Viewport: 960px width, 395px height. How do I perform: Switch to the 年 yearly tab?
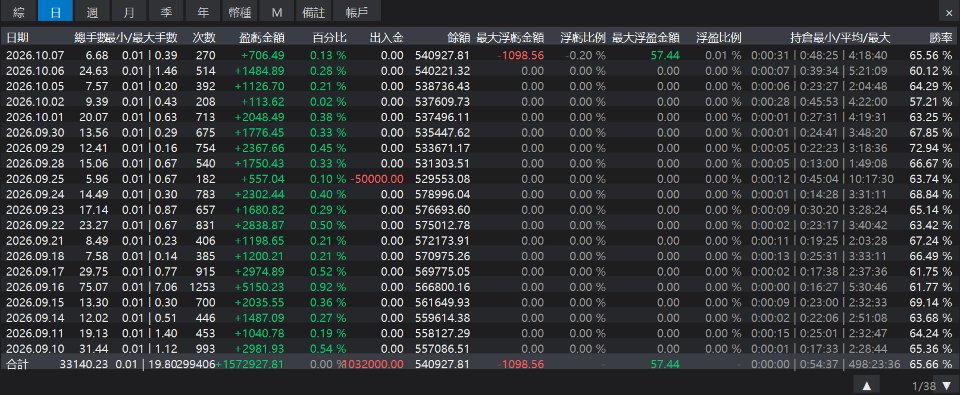203,11
